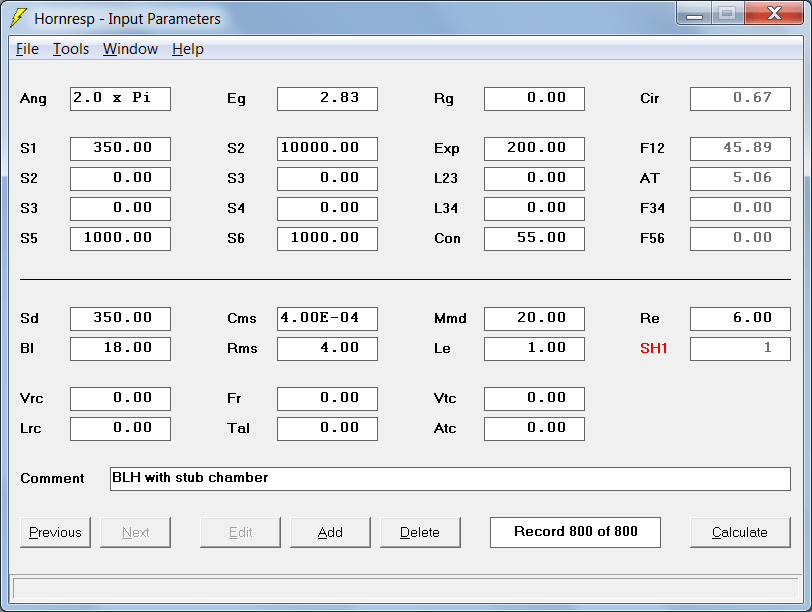This screenshot has height=612, width=812.
Task: Click the Record 800 of 800 box
Action: [575, 532]
